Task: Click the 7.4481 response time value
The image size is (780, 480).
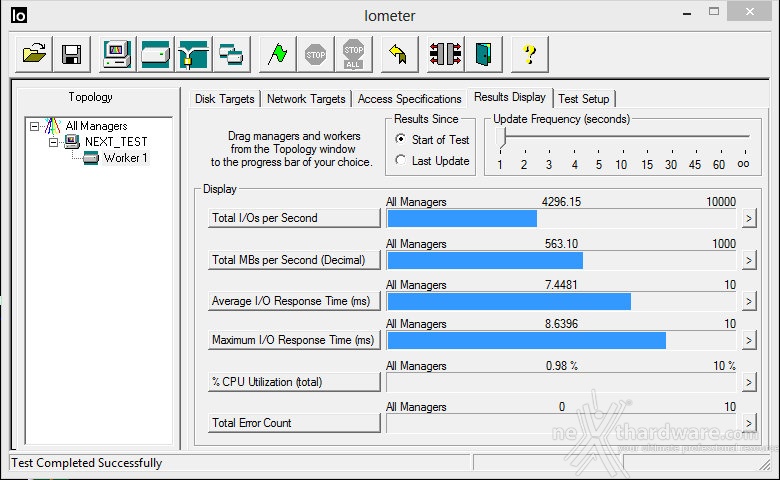Action: point(561,285)
